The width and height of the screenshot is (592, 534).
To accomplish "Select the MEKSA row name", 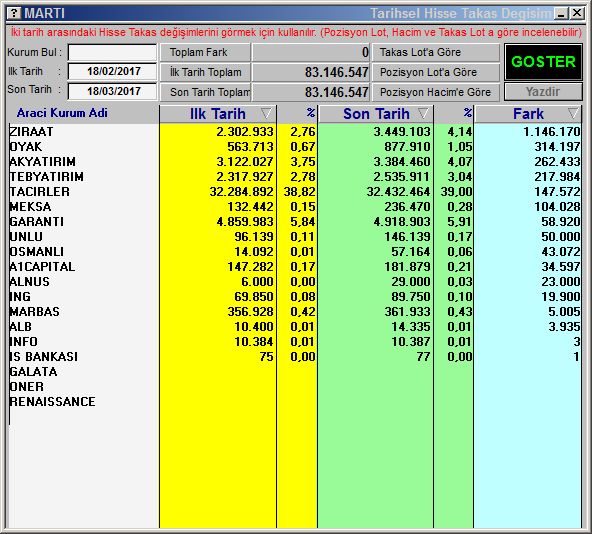I will [x=31, y=207].
